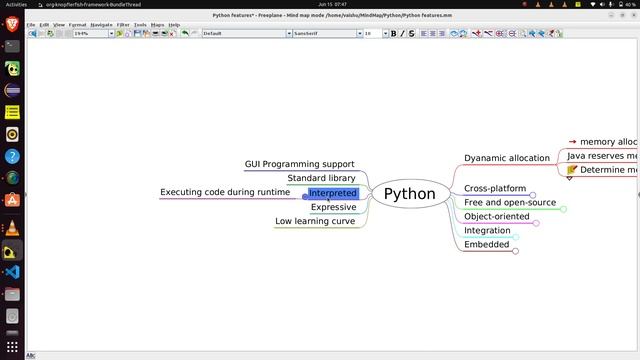Open the Navigate menu
Image resolution: width=640 pixels, height=360 pixels.
click(x=101, y=25)
